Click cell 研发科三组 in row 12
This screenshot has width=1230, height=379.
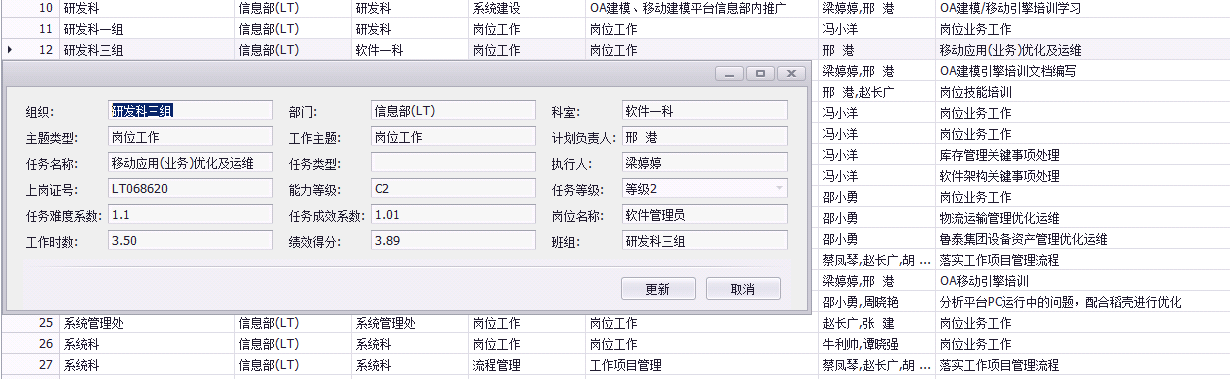(x=147, y=49)
